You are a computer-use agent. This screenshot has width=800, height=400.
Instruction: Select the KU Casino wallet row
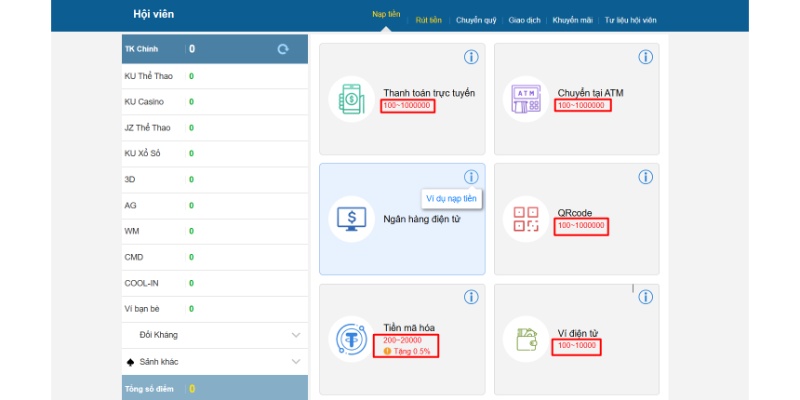point(215,102)
